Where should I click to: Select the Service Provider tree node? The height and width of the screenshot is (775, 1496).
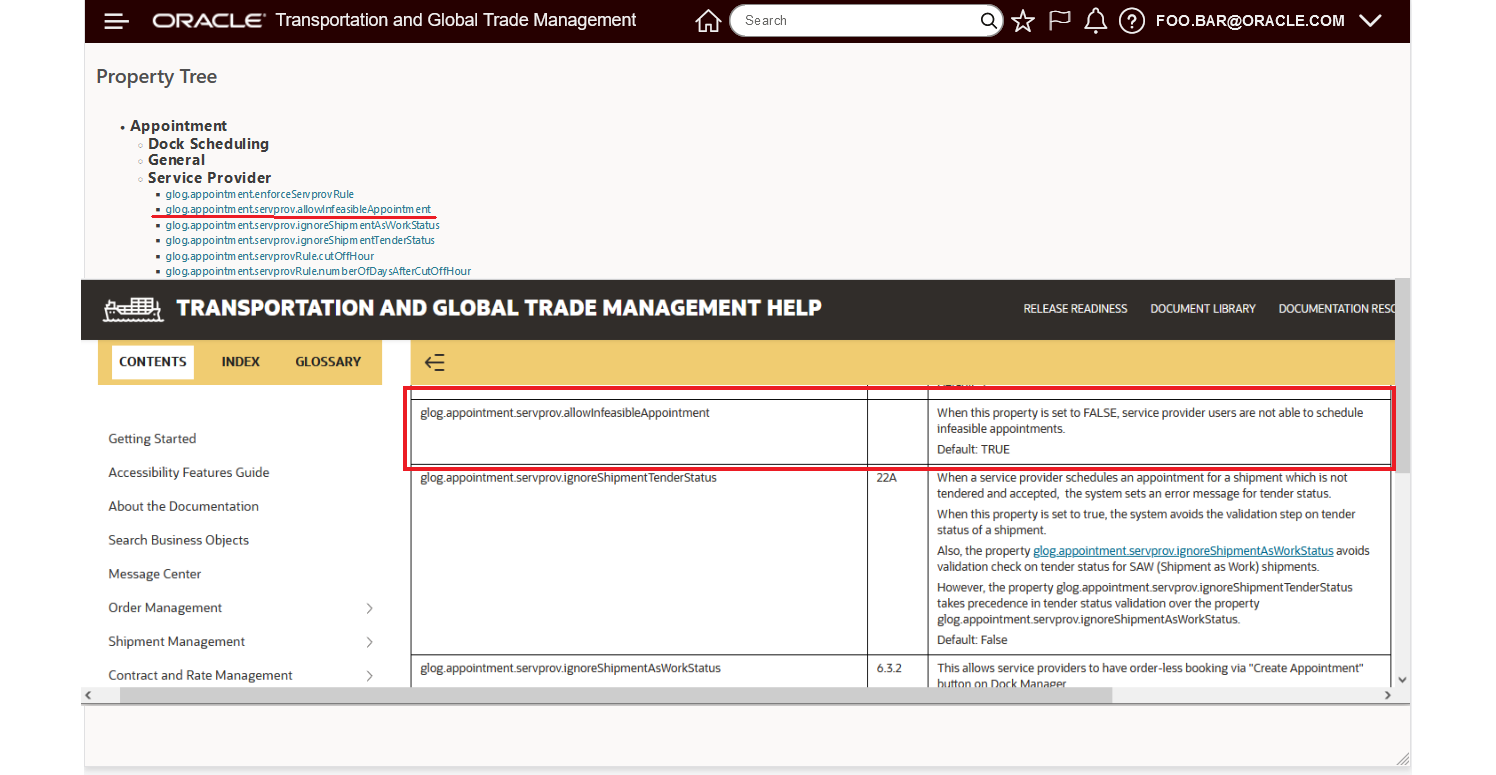[209, 178]
